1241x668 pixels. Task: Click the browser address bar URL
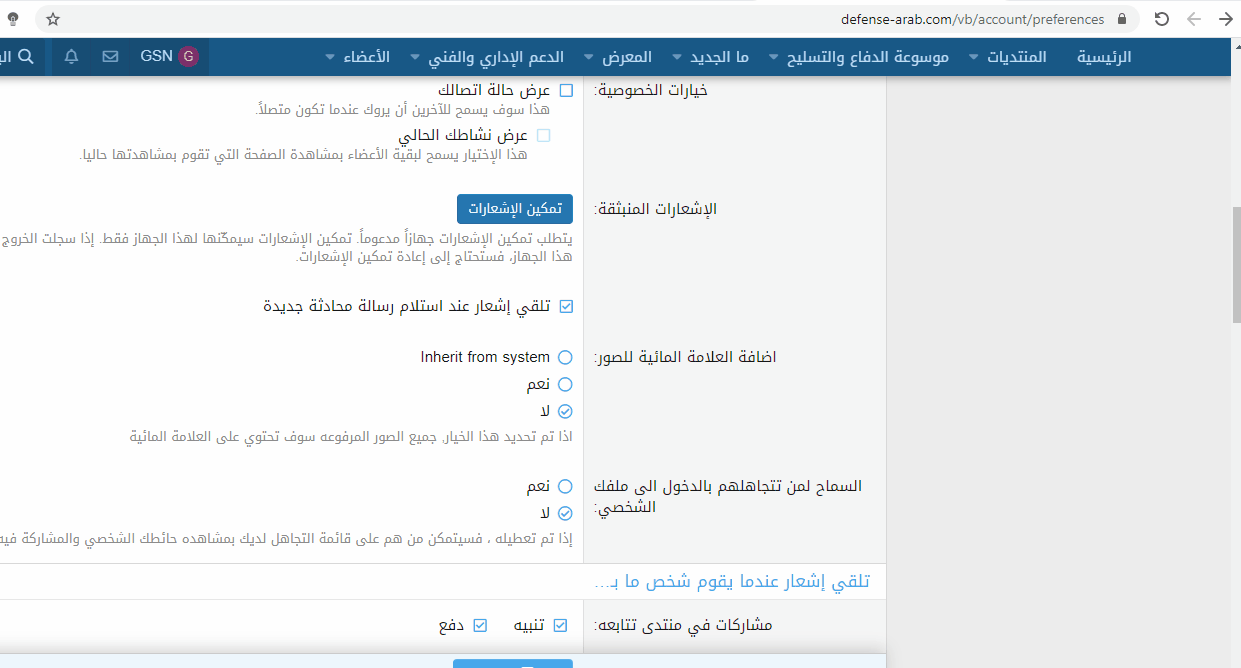click(972, 19)
